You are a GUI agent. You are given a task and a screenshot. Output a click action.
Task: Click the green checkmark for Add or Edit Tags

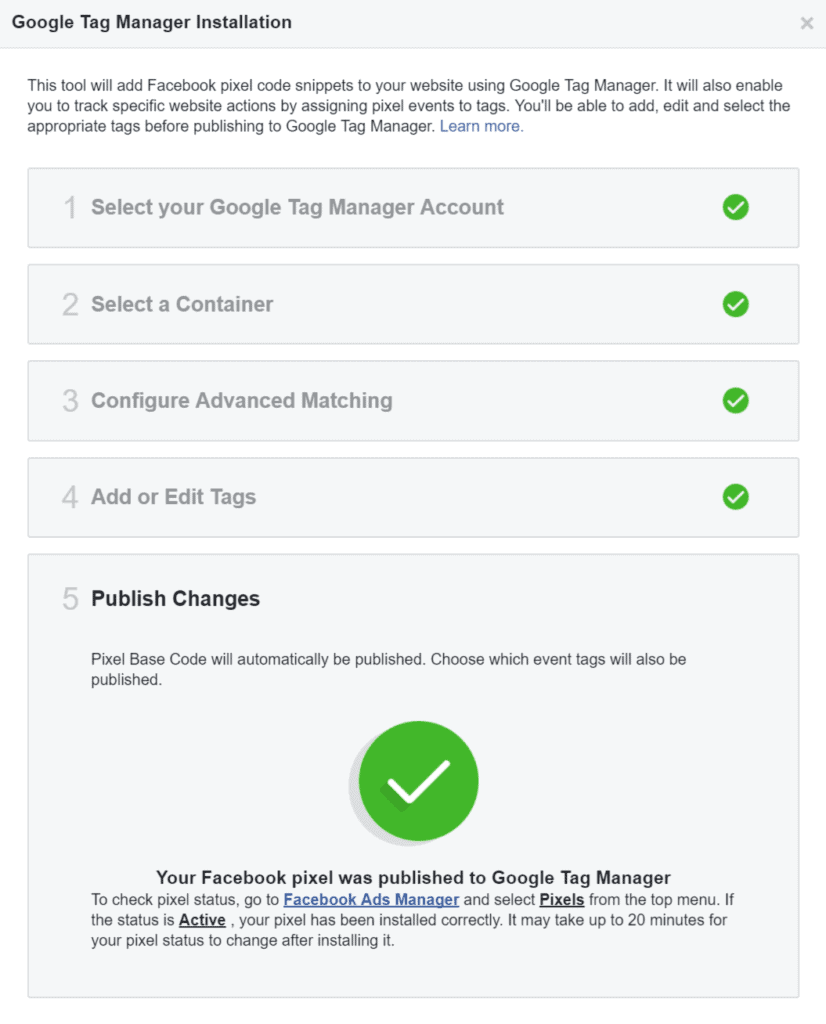click(x=735, y=497)
